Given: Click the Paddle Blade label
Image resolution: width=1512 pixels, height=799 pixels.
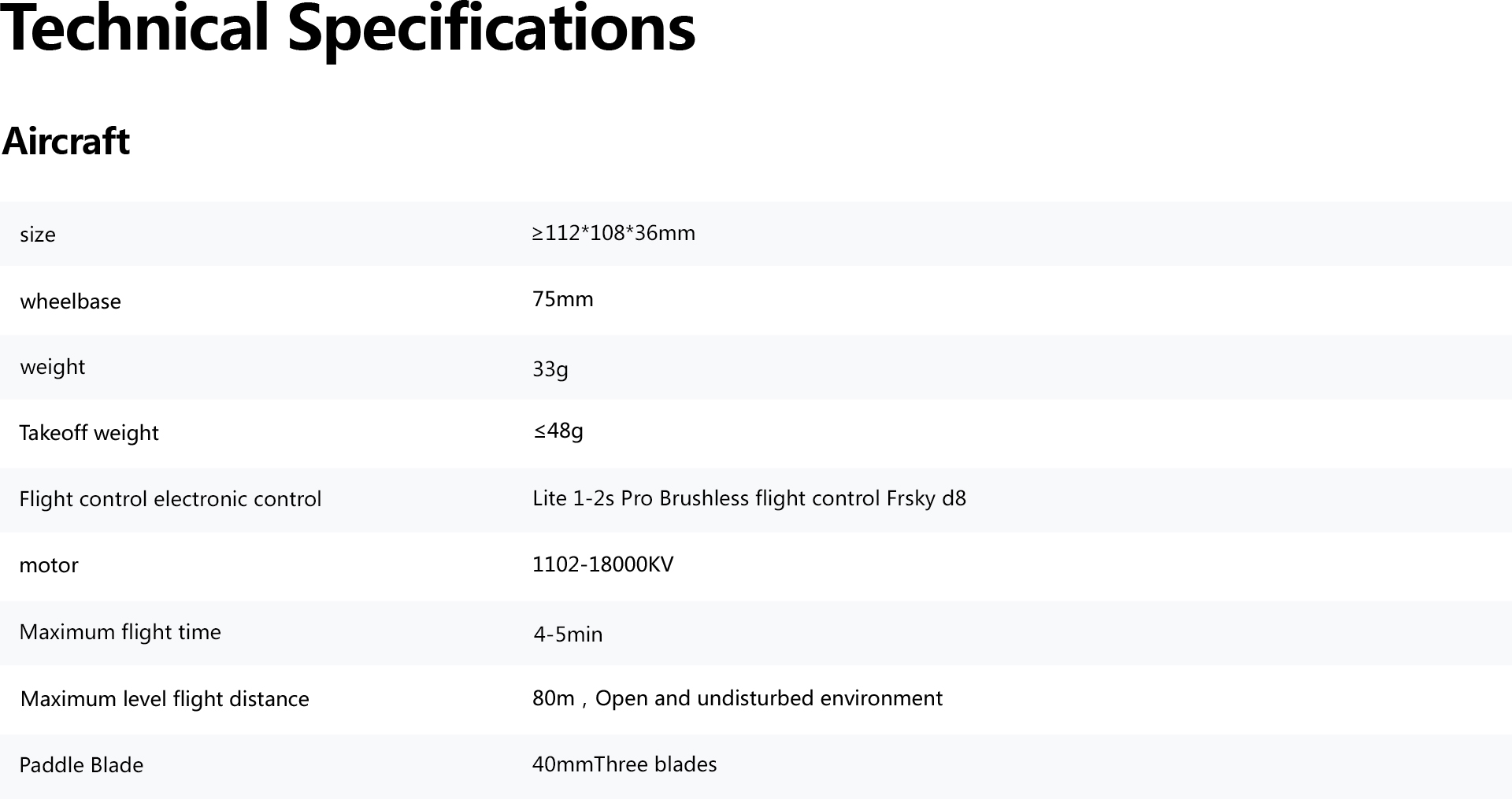Looking at the screenshot, I should [x=81, y=765].
